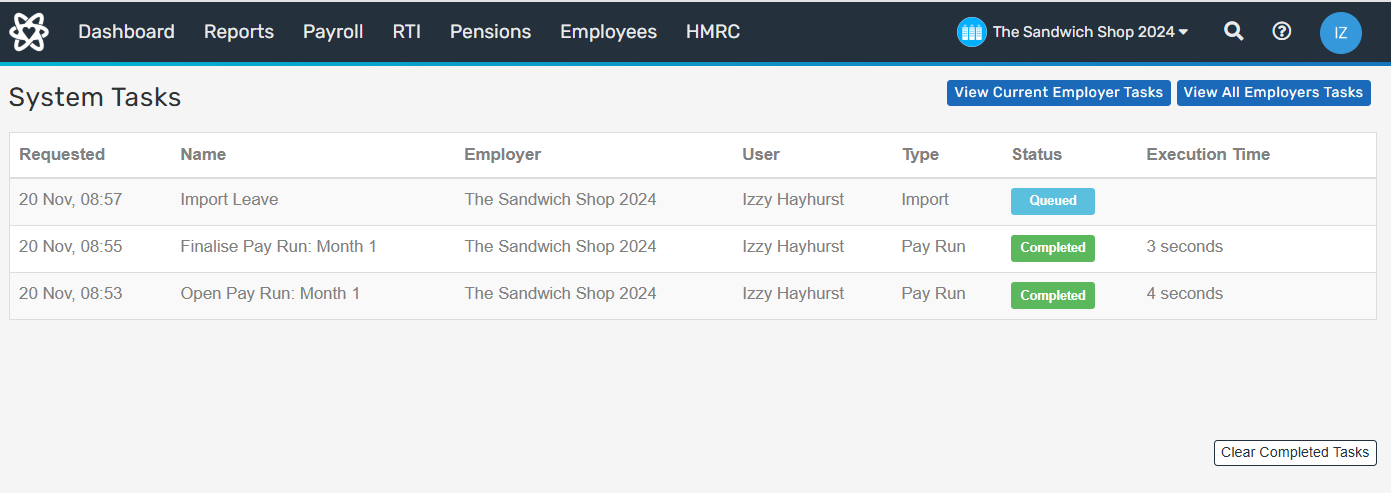Open the Pensions menu
Image resolution: width=1391 pixels, height=493 pixels.
point(490,32)
